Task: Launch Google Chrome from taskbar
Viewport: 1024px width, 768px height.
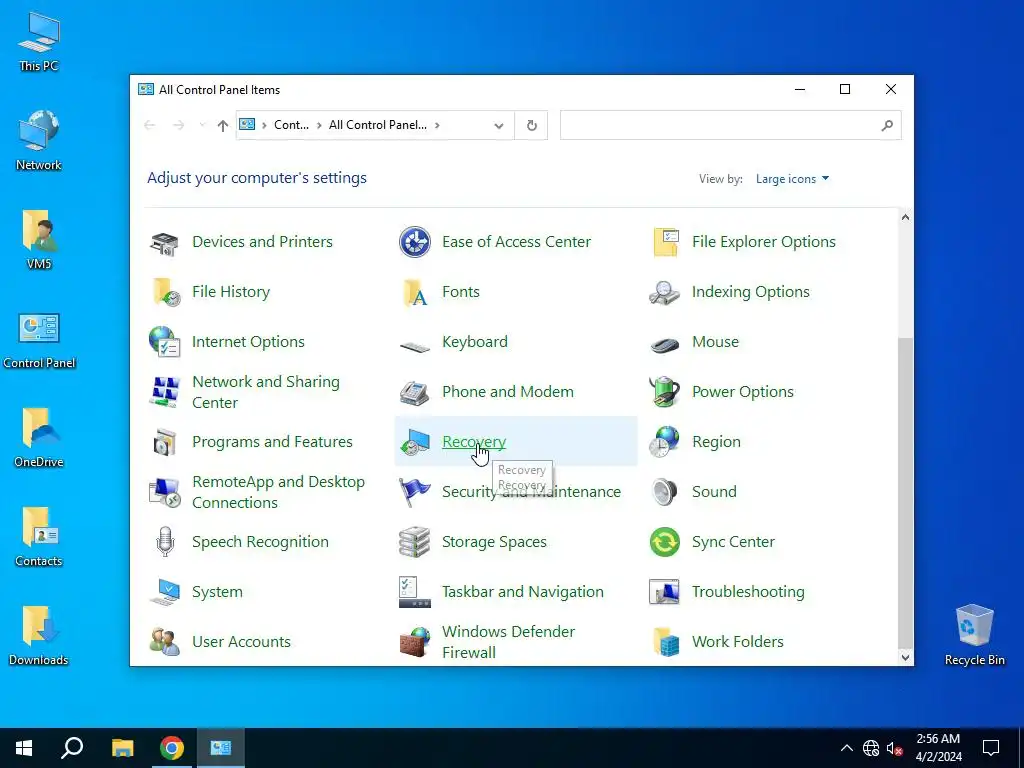Action: [x=172, y=748]
